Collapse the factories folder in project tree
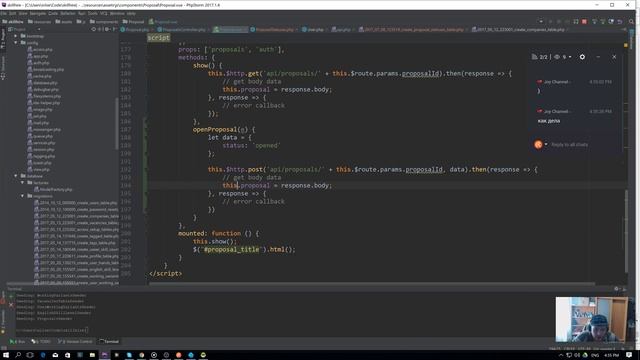 click(22, 182)
